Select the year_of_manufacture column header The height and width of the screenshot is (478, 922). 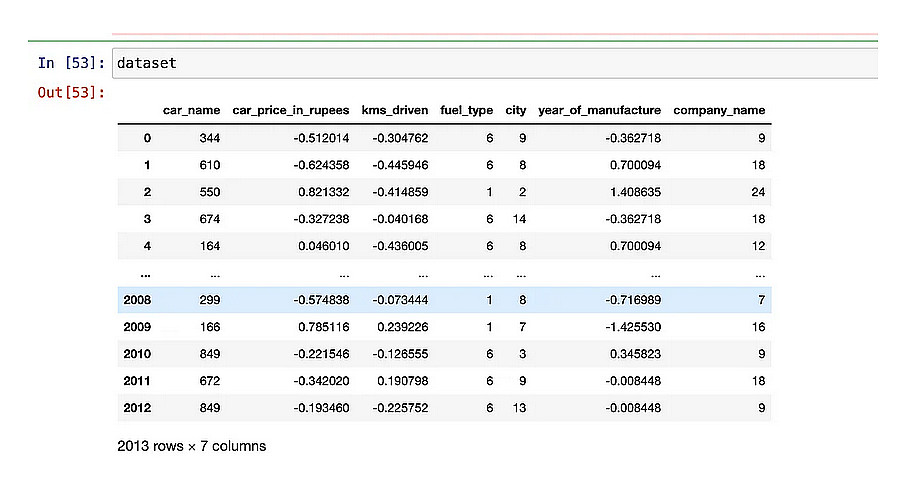click(599, 110)
